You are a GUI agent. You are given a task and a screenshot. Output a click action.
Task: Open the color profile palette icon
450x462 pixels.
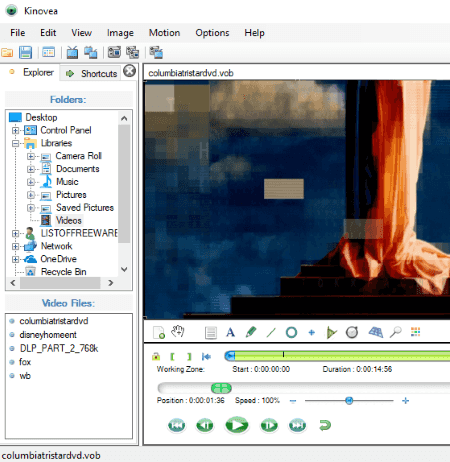click(x=416, y=332)
